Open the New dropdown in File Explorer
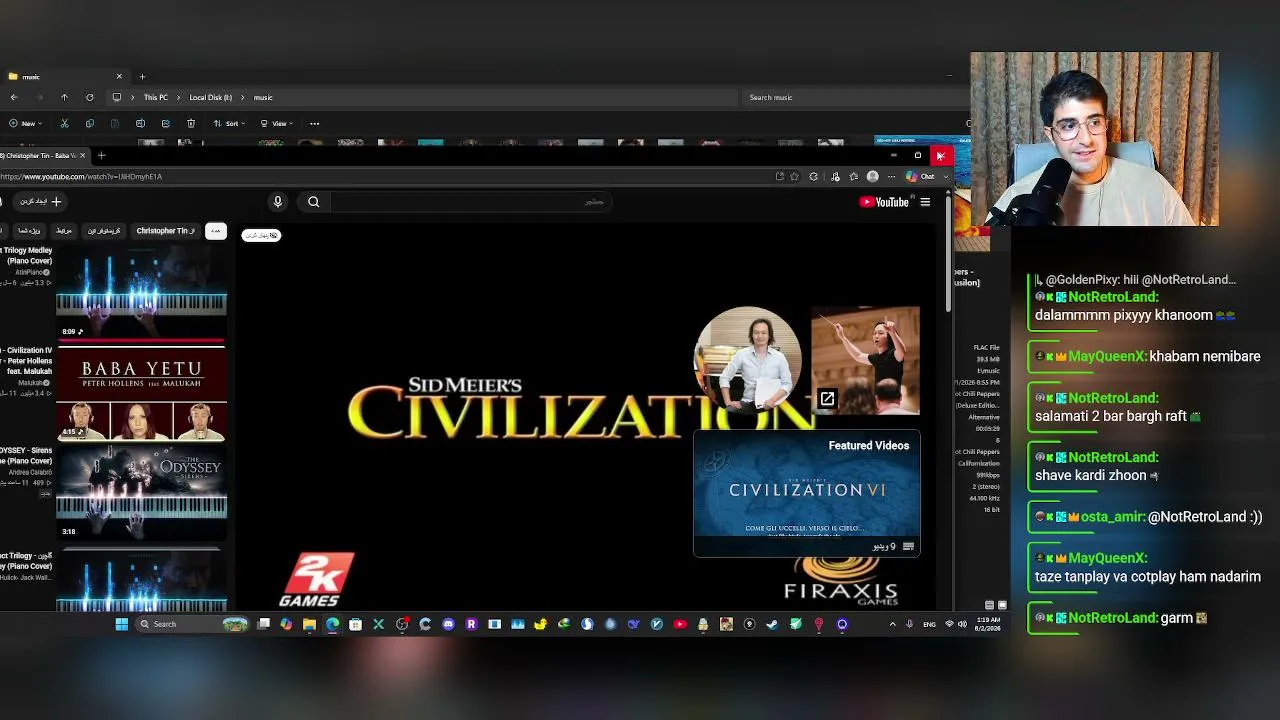The image size is (1280, 720). [26, 124]
